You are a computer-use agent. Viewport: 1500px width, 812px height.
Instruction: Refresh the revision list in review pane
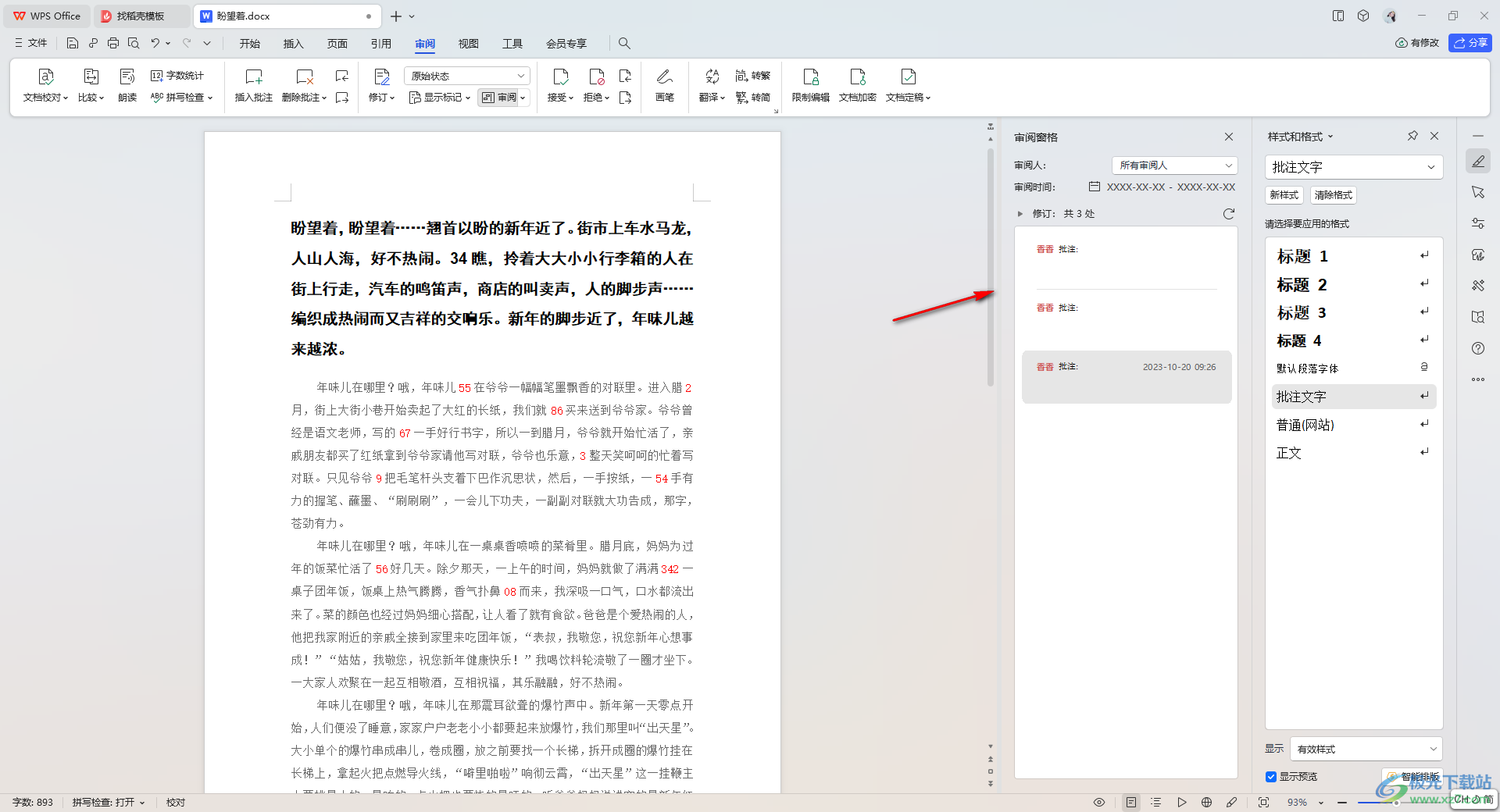(x=1229, y=214)
